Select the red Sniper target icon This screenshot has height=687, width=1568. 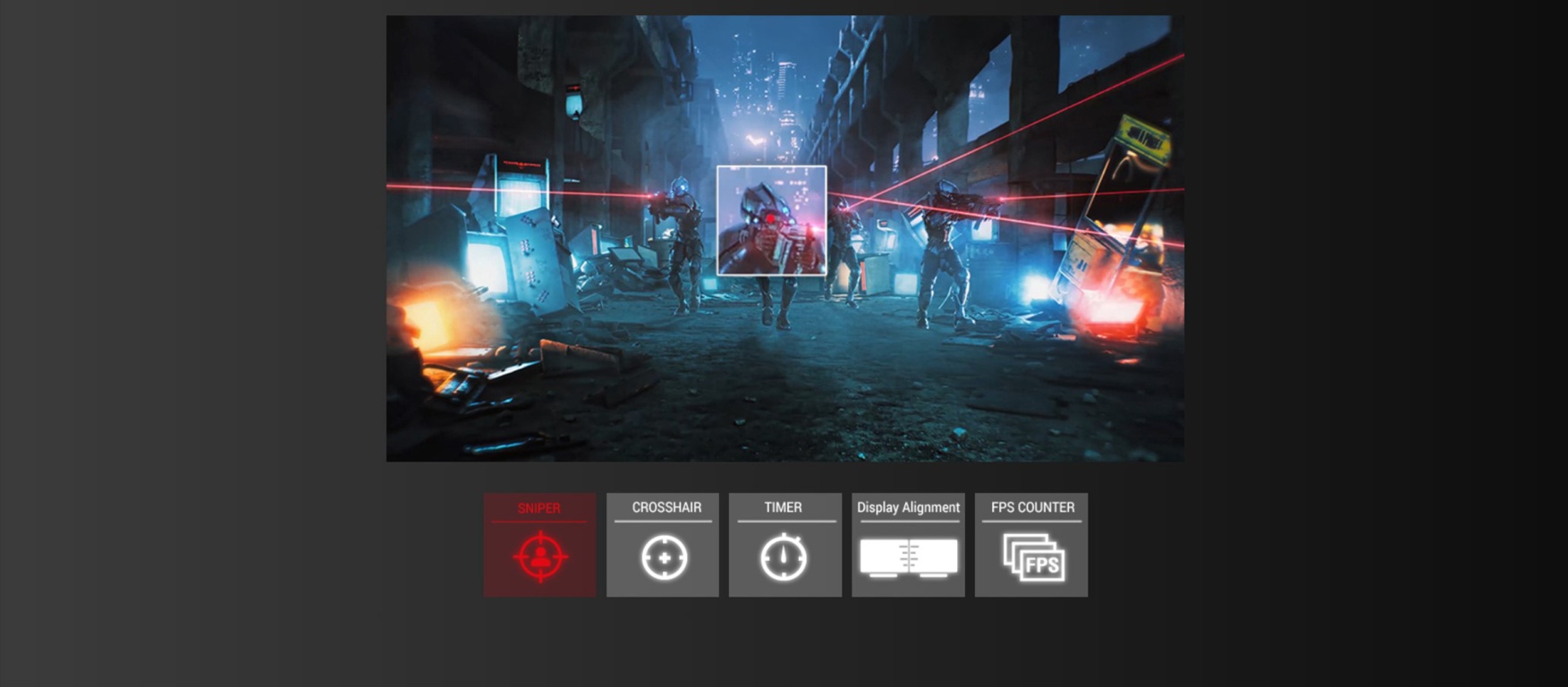(539, 556)
